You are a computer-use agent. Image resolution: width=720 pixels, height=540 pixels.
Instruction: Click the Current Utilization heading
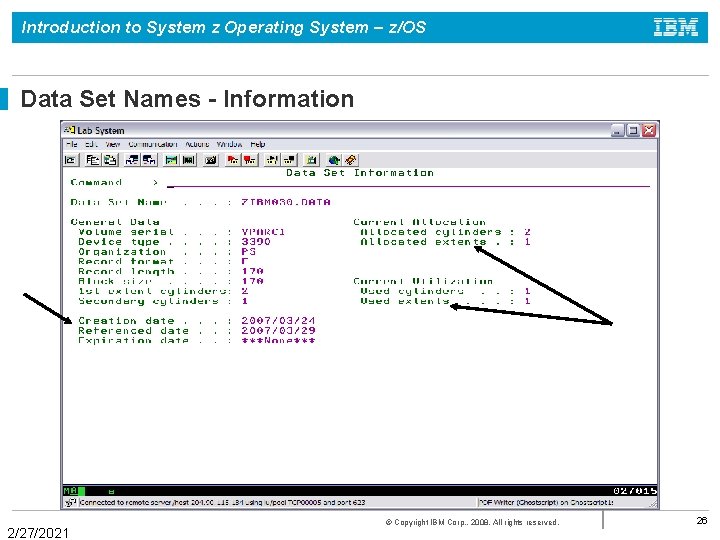(423, 281)
